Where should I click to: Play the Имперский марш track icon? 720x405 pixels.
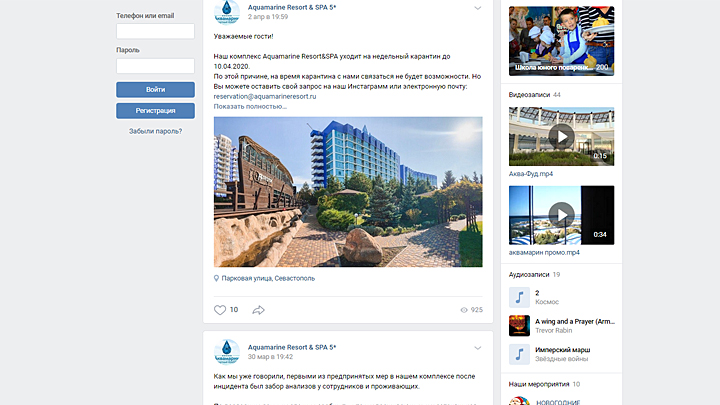point(519,354)
